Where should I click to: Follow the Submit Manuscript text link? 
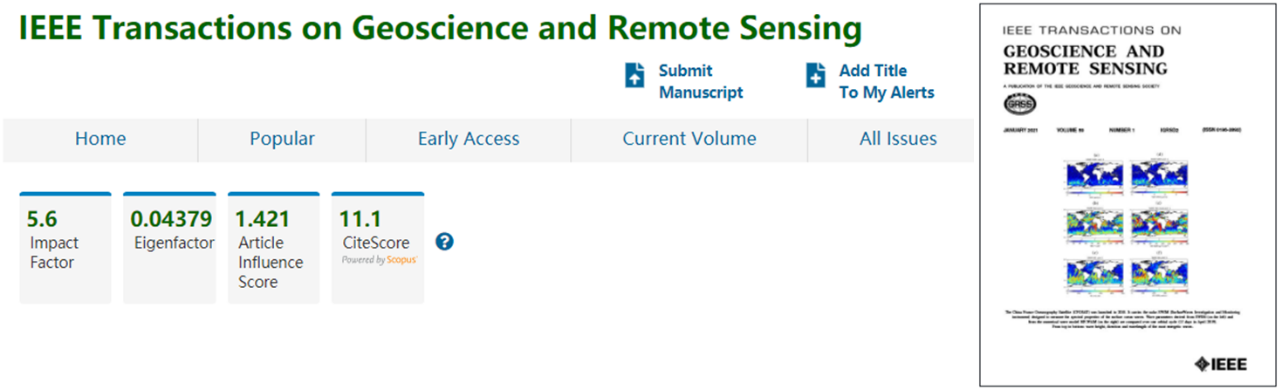click(701, 82)
